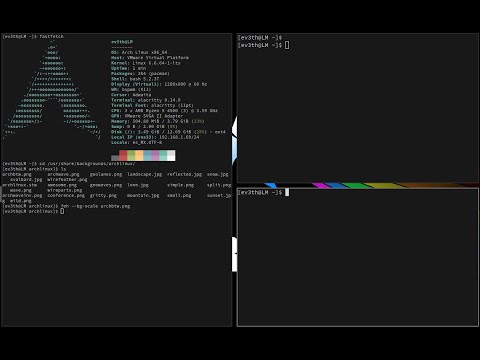Select the 'Terminal: alacritty 0.14.0' line
The width and height of the screenshot is (480, 360).
[x=146, y=100]
